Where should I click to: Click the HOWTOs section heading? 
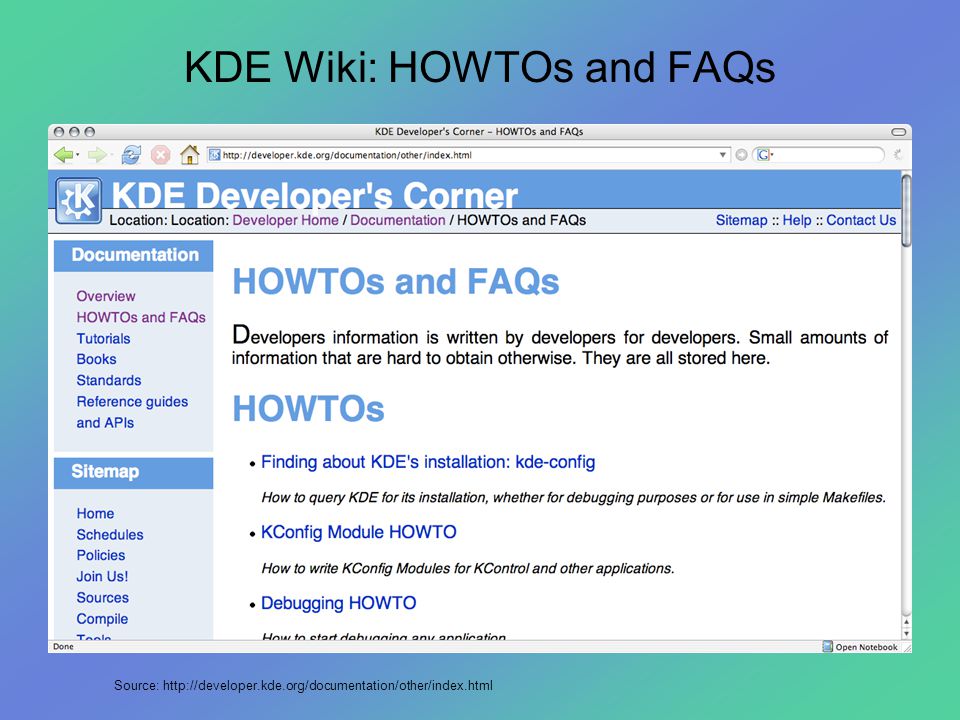click(309, 408)
